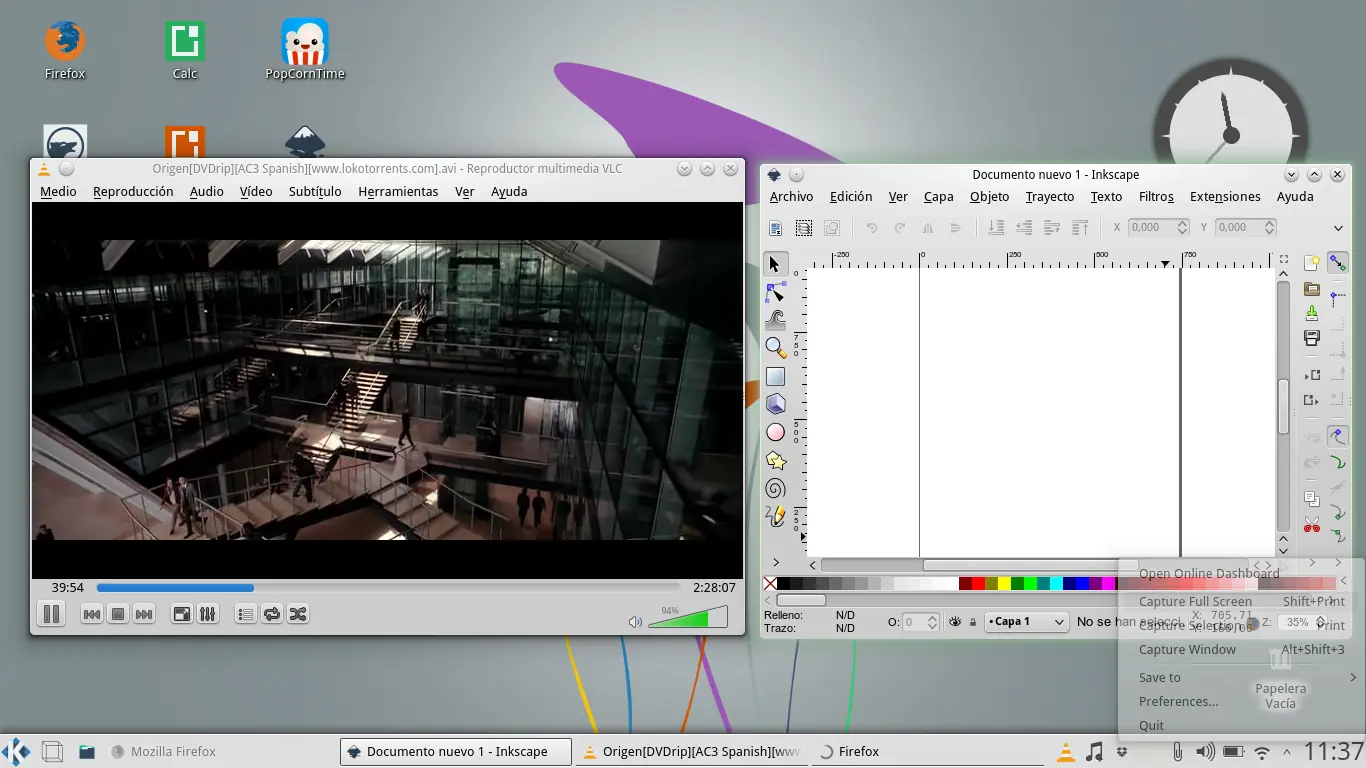Select the Inkscape freehand pencil tool

coord(775,517)
